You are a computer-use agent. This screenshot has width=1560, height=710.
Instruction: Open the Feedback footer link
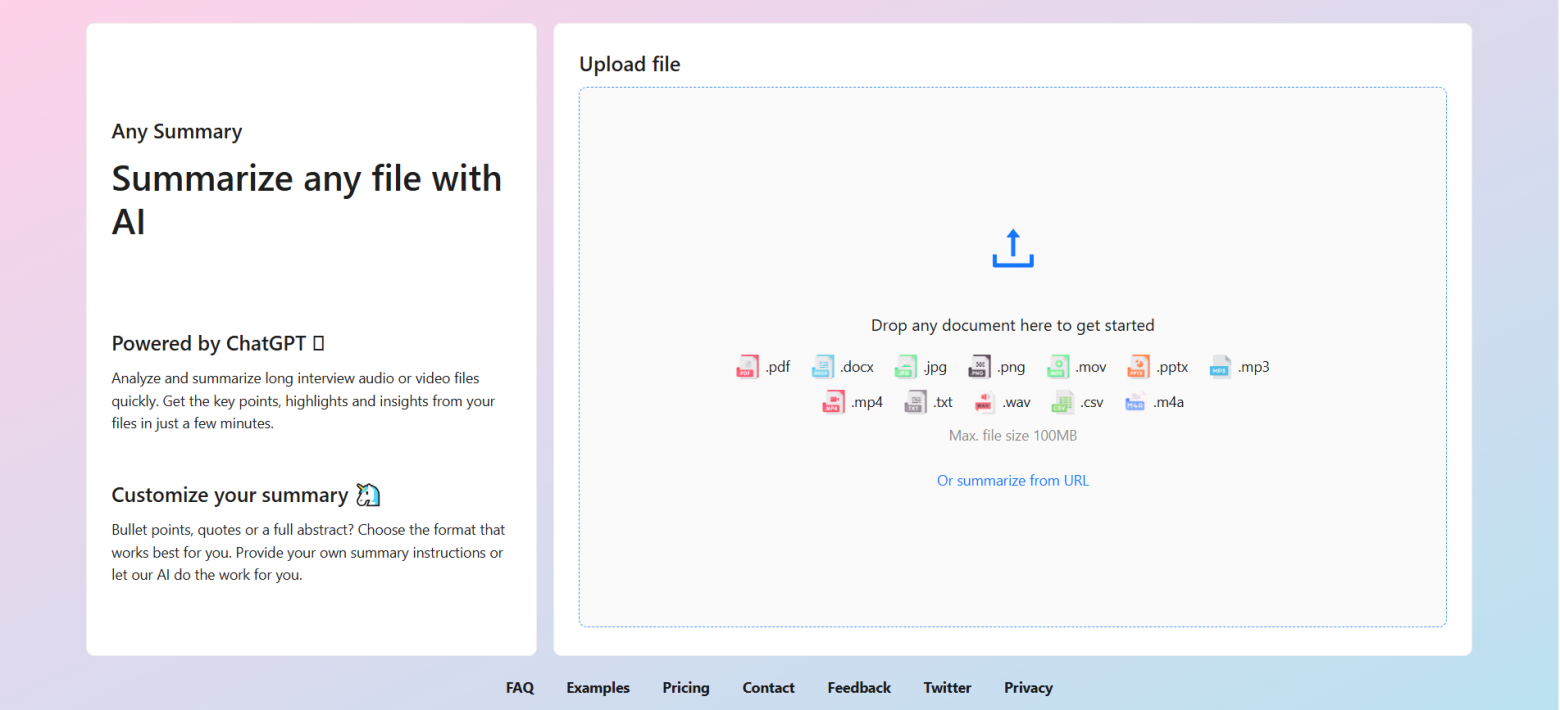859,688
